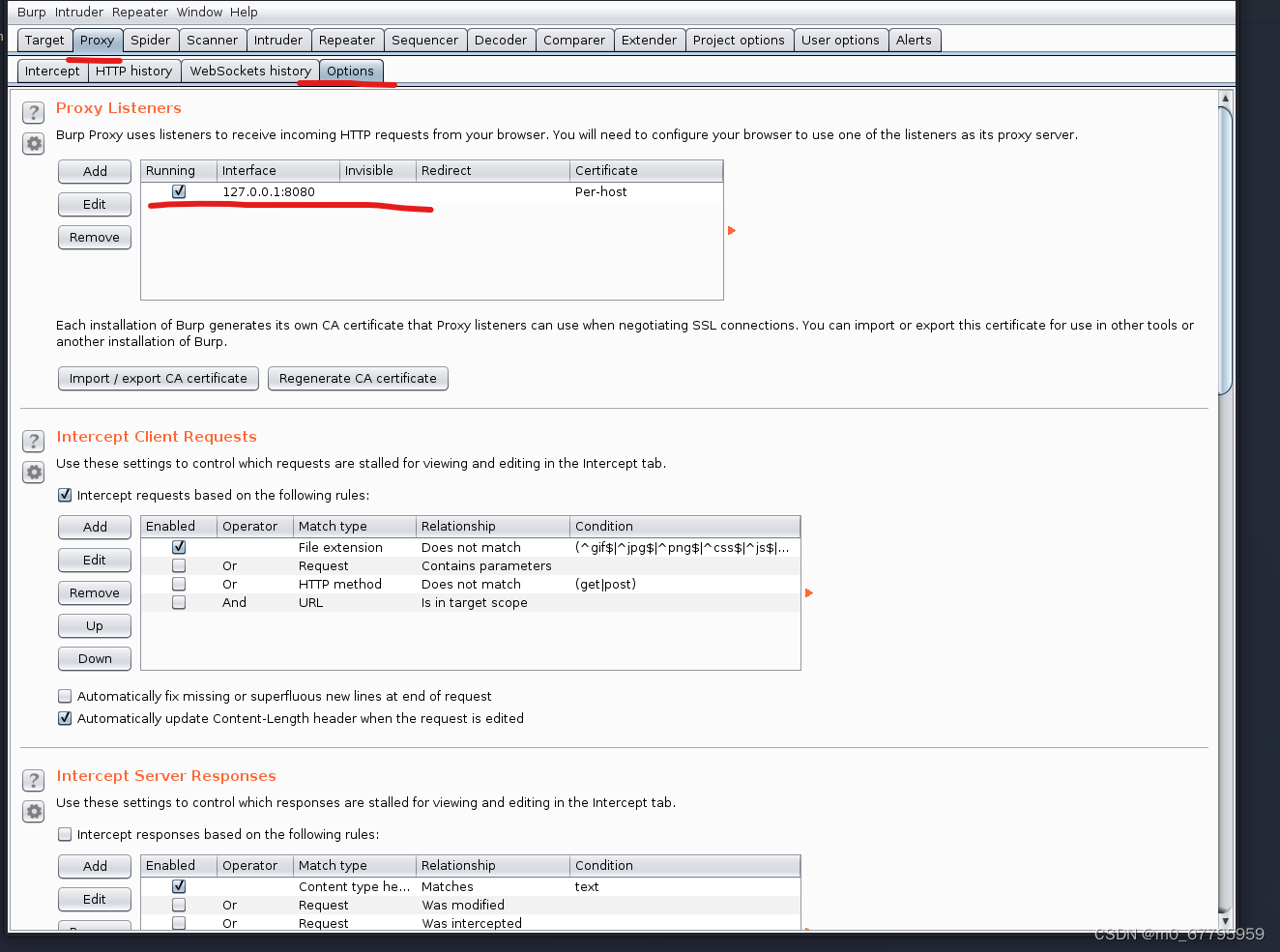1280x952 pixels.
Task: Expand the client request rules table arrow
Action: coord(809,592)
